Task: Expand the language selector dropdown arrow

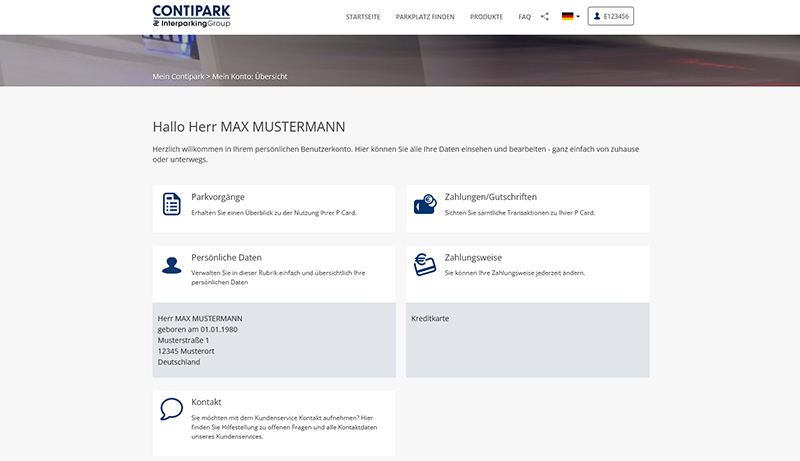Action: point(578,17)
